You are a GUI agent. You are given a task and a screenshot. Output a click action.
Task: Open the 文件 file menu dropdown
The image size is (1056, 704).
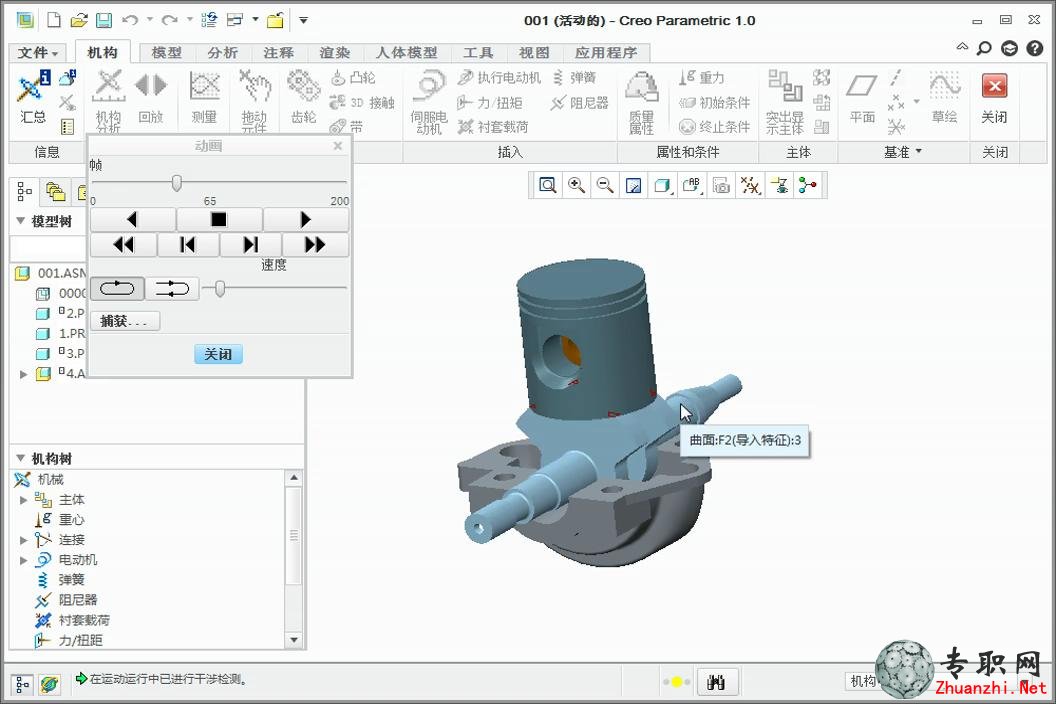click(38, 53)
